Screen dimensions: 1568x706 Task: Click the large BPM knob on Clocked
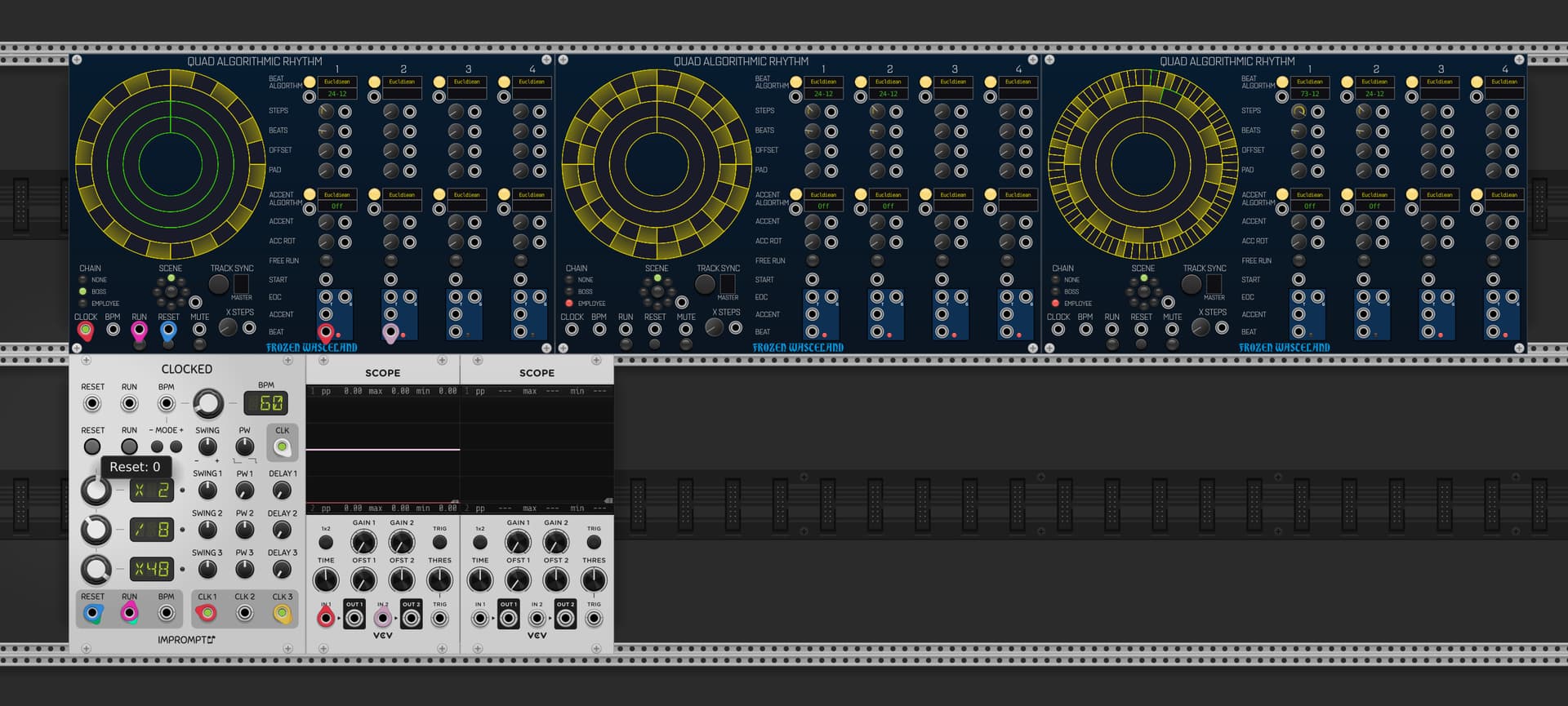207,403
